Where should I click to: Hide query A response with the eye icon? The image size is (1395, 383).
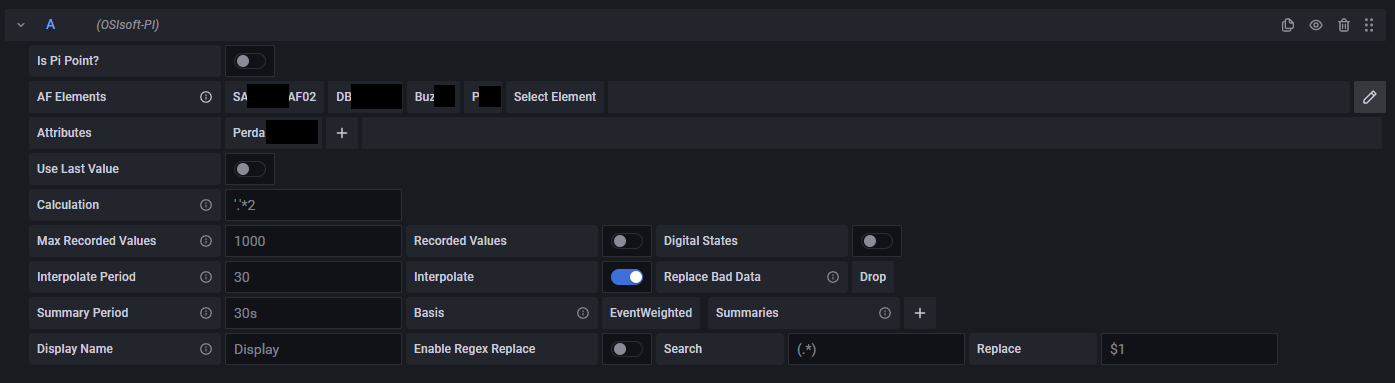1316,25
